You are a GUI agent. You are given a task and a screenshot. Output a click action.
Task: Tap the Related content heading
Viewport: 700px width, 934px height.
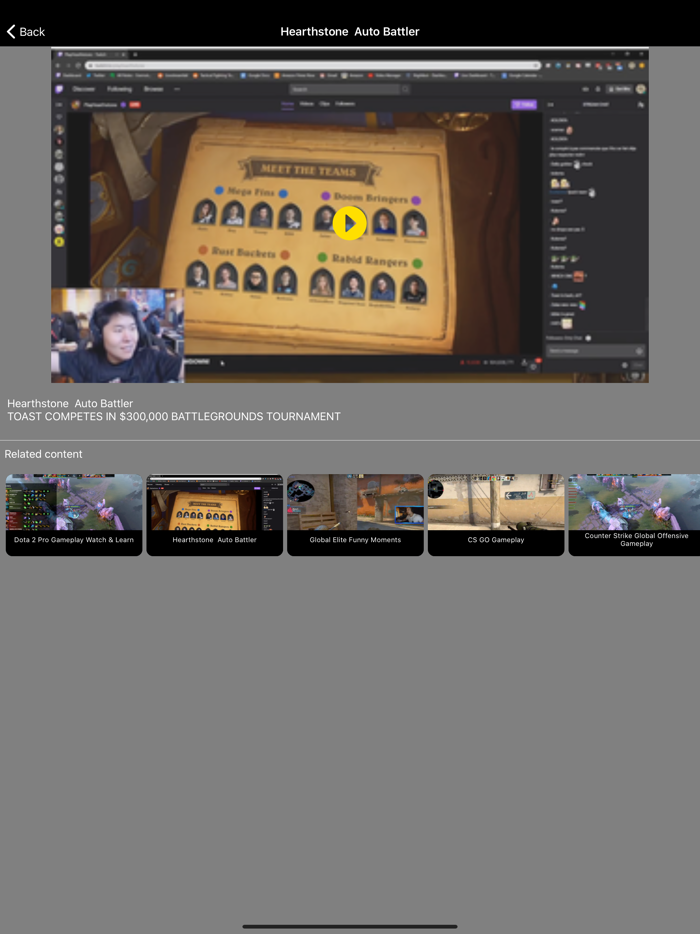tap(43, 454)
